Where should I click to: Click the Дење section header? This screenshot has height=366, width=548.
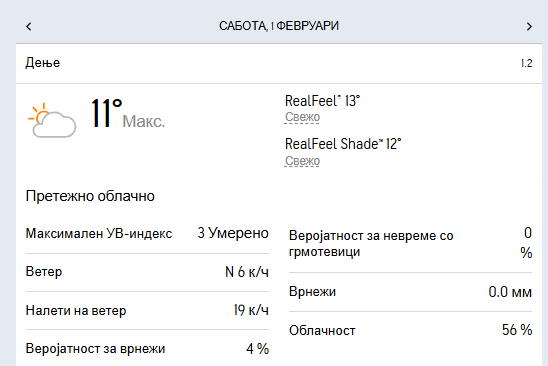click(x=43, y=63)
